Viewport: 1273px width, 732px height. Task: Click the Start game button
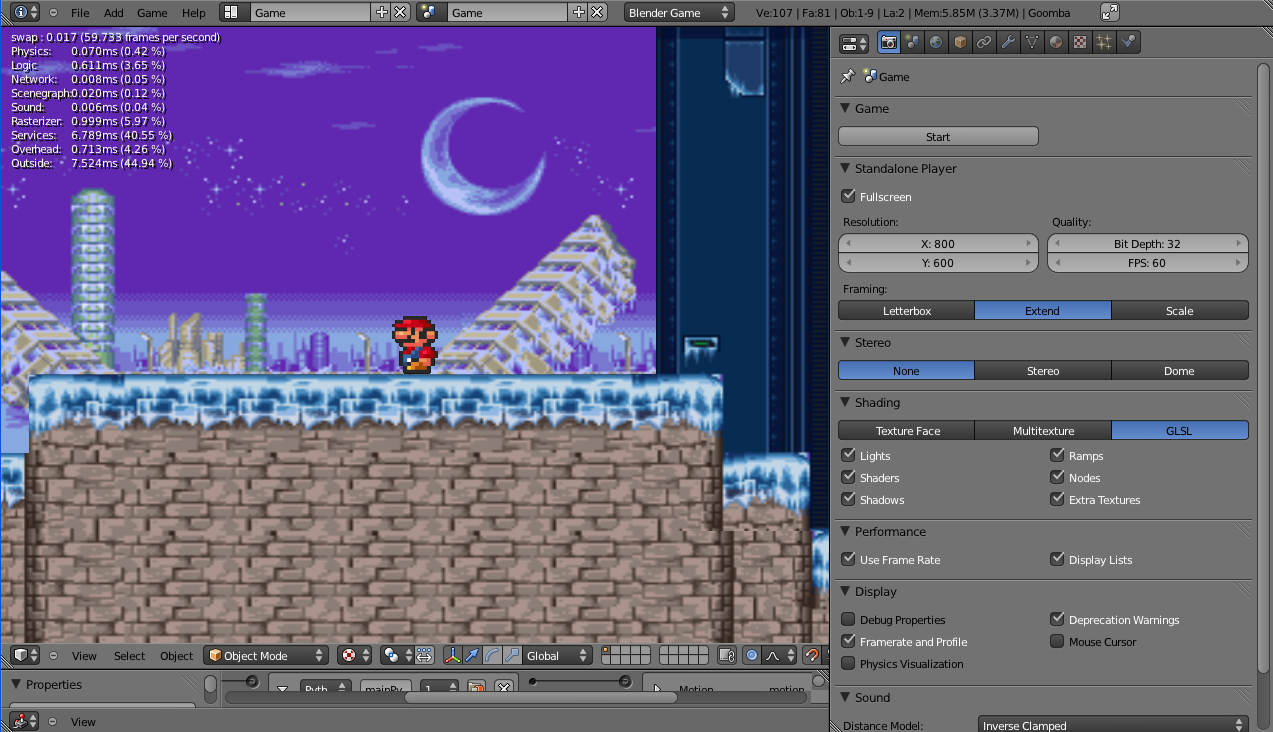click(938, 136)
